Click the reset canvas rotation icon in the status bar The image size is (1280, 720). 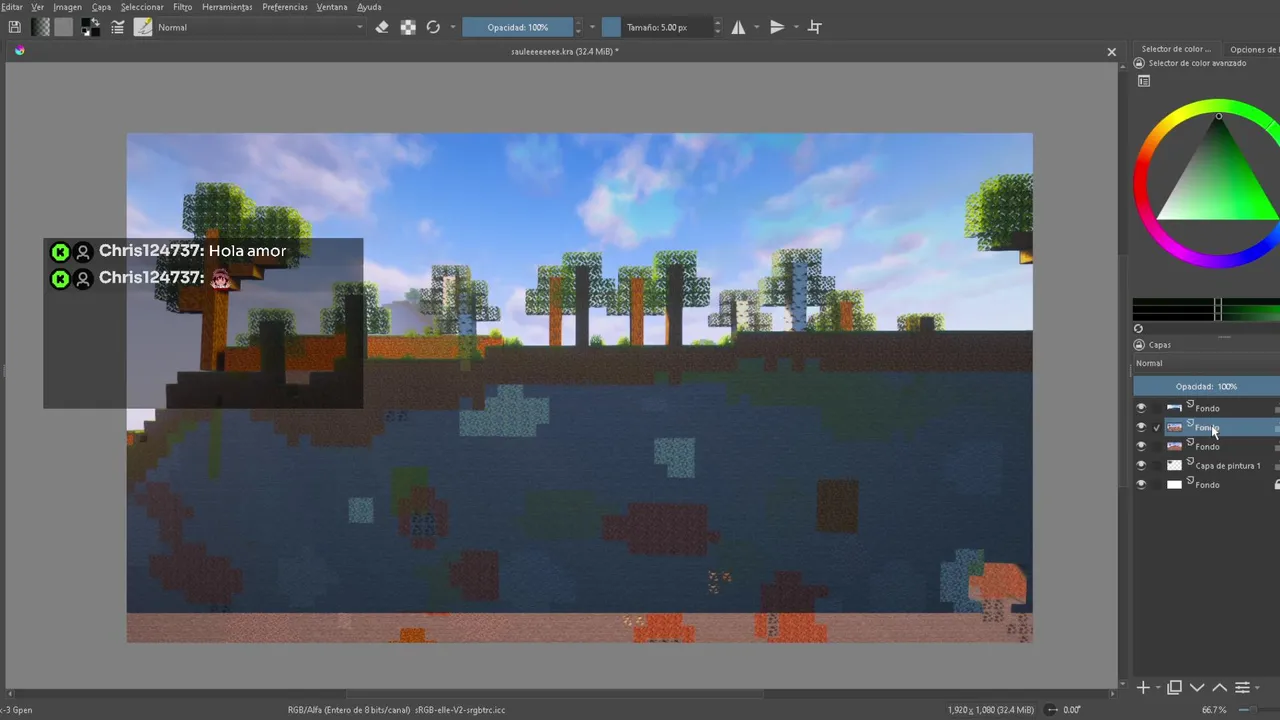click(1052, 710)
